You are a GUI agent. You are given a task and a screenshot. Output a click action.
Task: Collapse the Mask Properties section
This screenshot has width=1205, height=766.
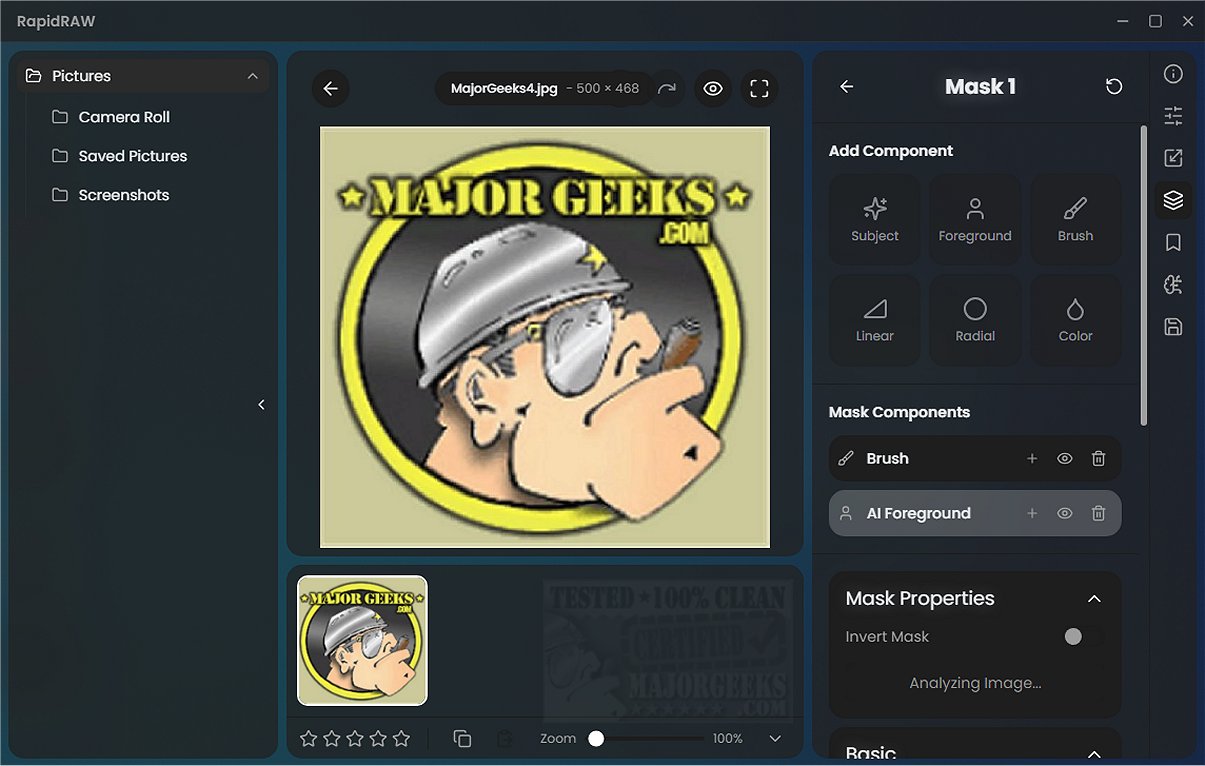point(1094,599)
